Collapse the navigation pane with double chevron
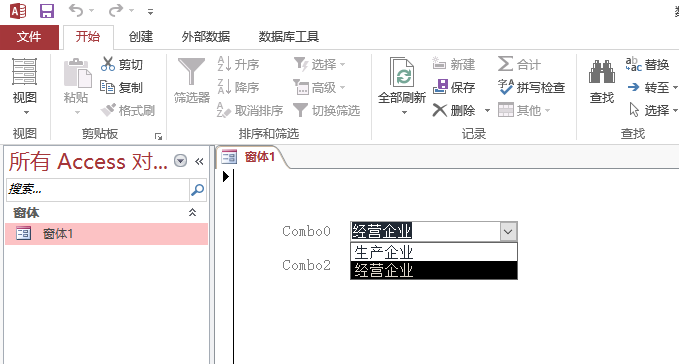 pyautogui.click(x=199, y=161)
